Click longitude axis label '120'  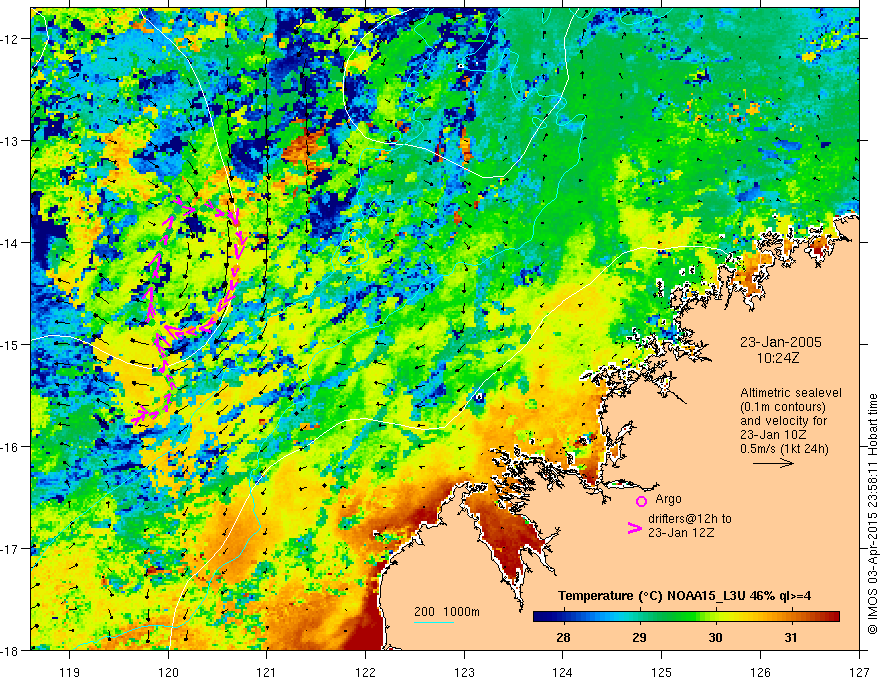tap(168, 672)
